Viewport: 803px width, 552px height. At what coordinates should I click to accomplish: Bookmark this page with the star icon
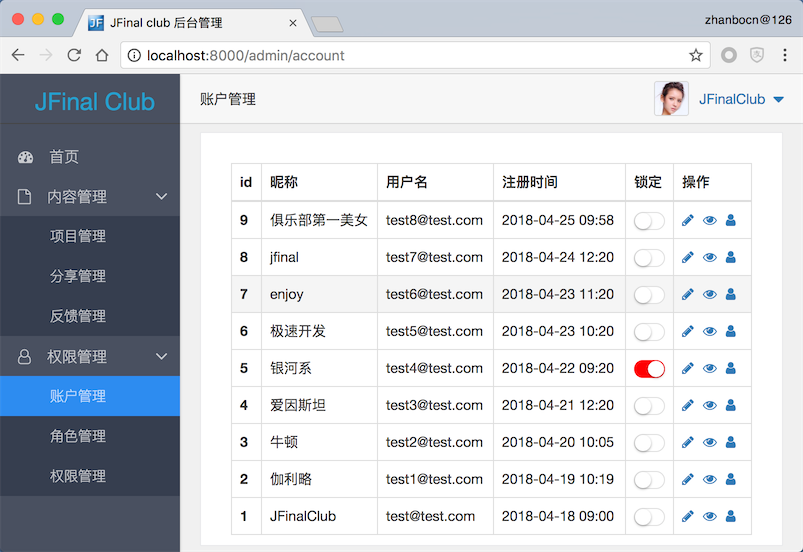[695, 55]
